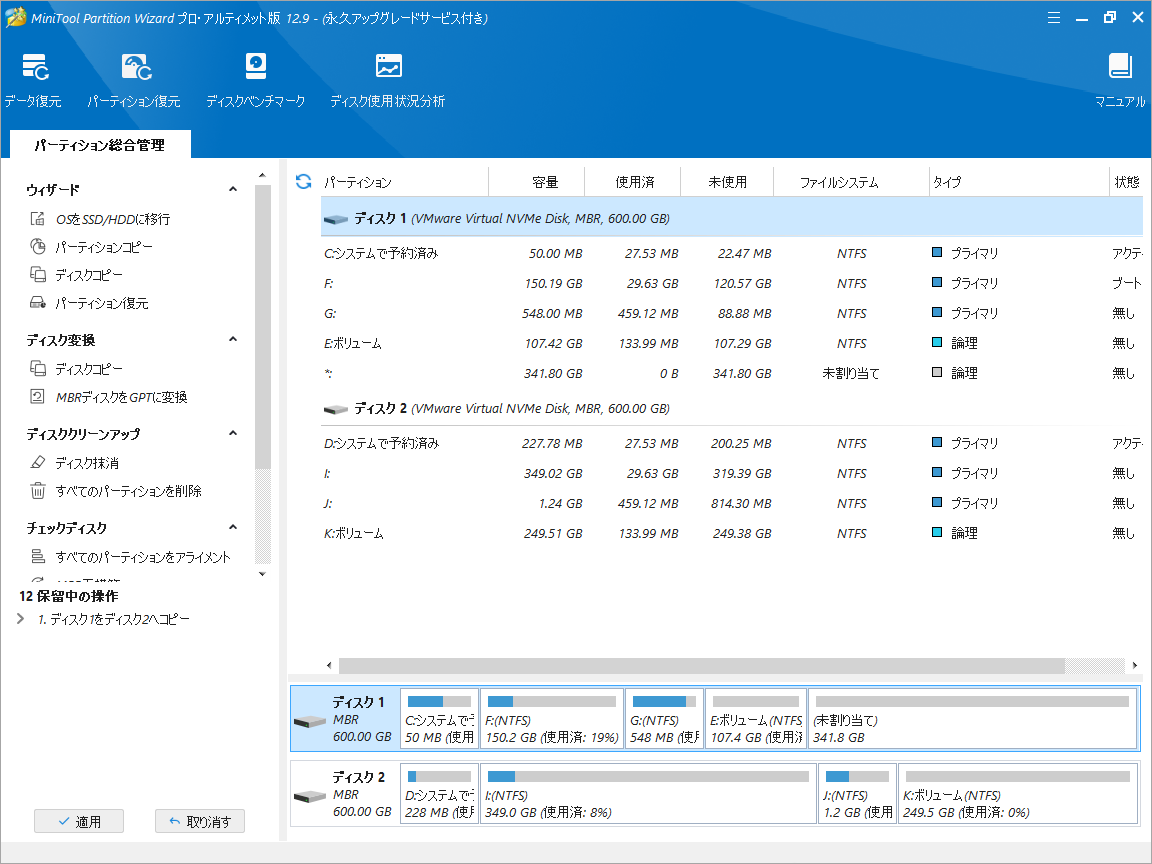1152x864 pixels.
Task: Launch パーティション復元 from the top toolbar
Action: tap(134, 80)
